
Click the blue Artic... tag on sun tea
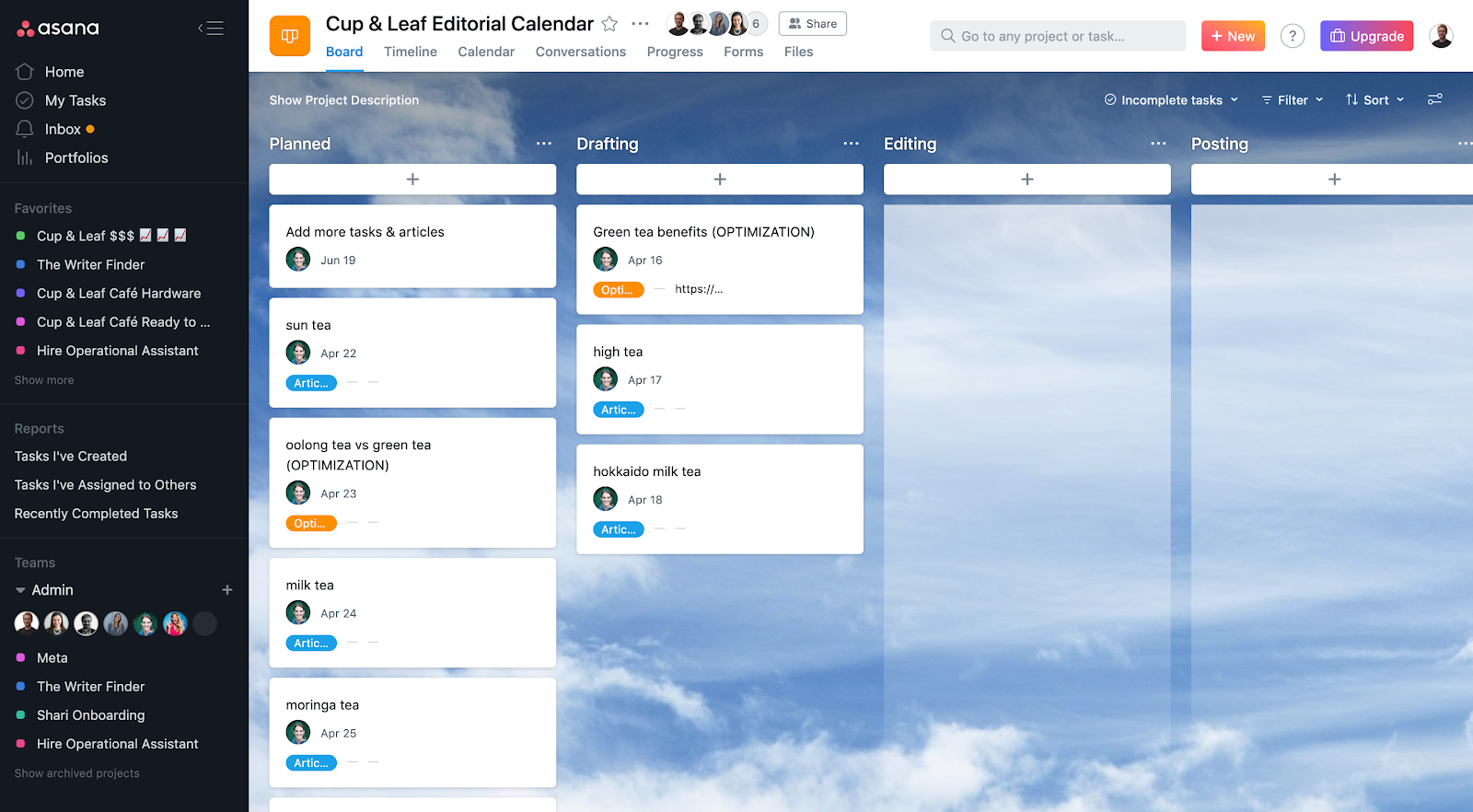(x=311, y=383)
